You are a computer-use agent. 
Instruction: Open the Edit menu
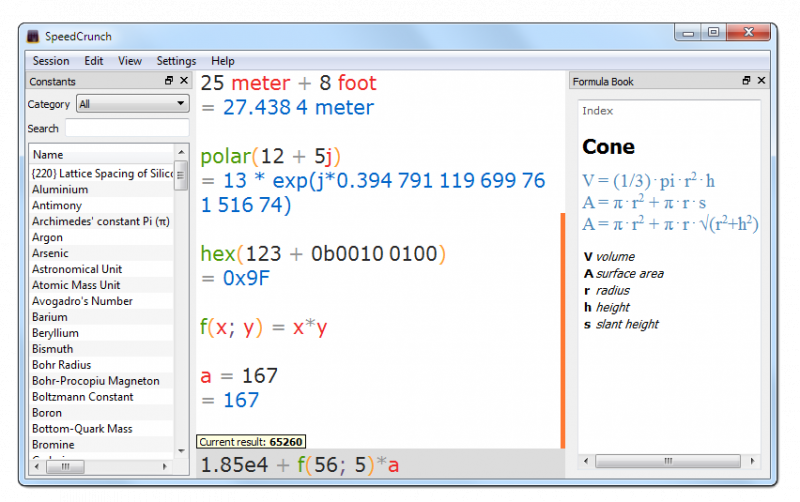pyautogui.click(x=94, y=61)
